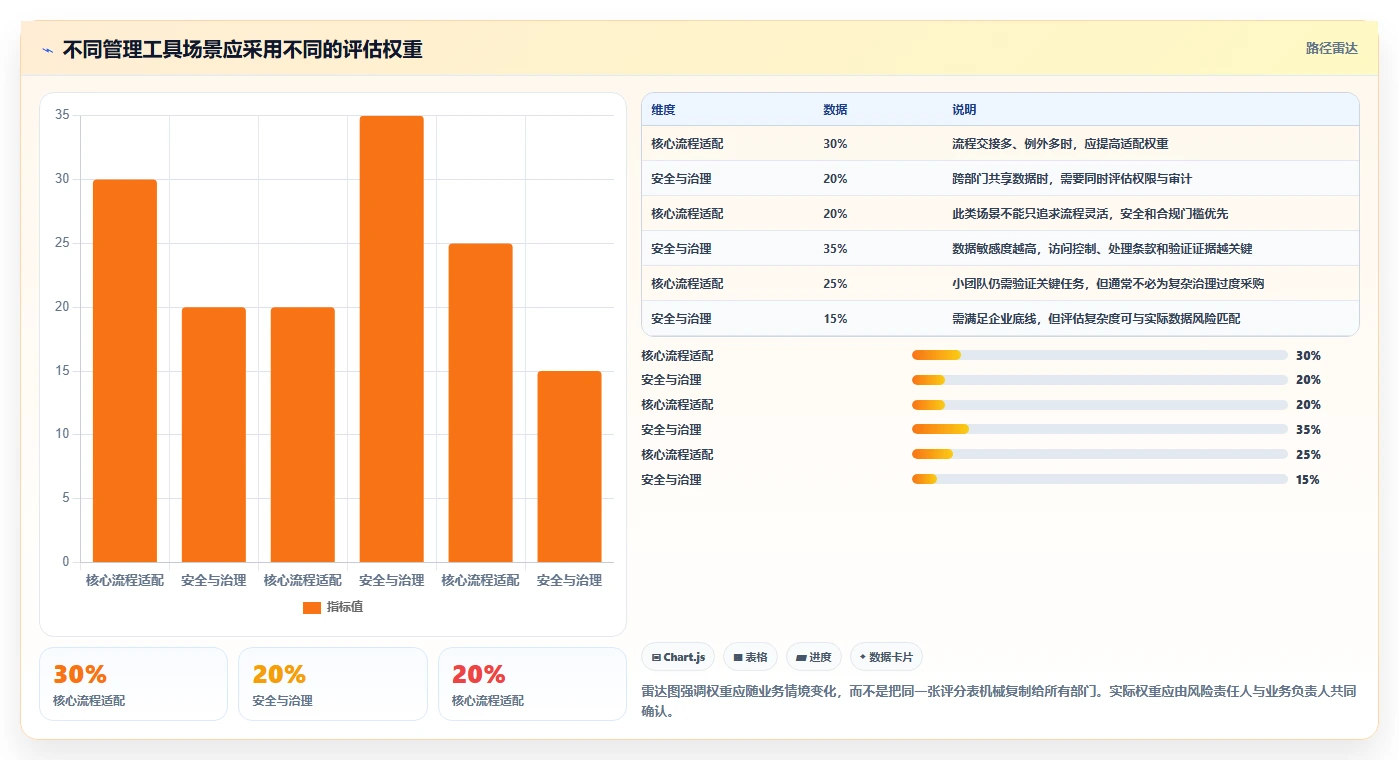The width and height of the screenshot is (1399, 760).
Task: Select the 进度 chip
Action: (x=814, y=657)
